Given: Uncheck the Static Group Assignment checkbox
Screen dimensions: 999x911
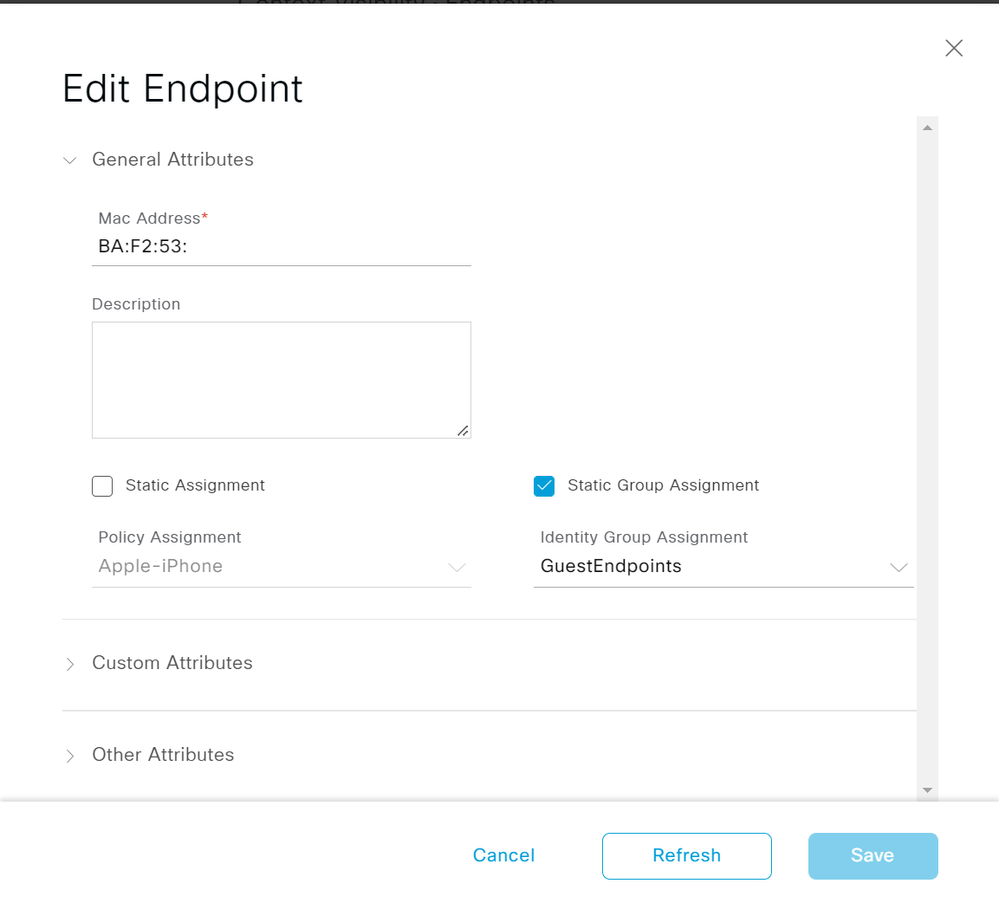Looking at the screenshot, I should tap(544, 486).
